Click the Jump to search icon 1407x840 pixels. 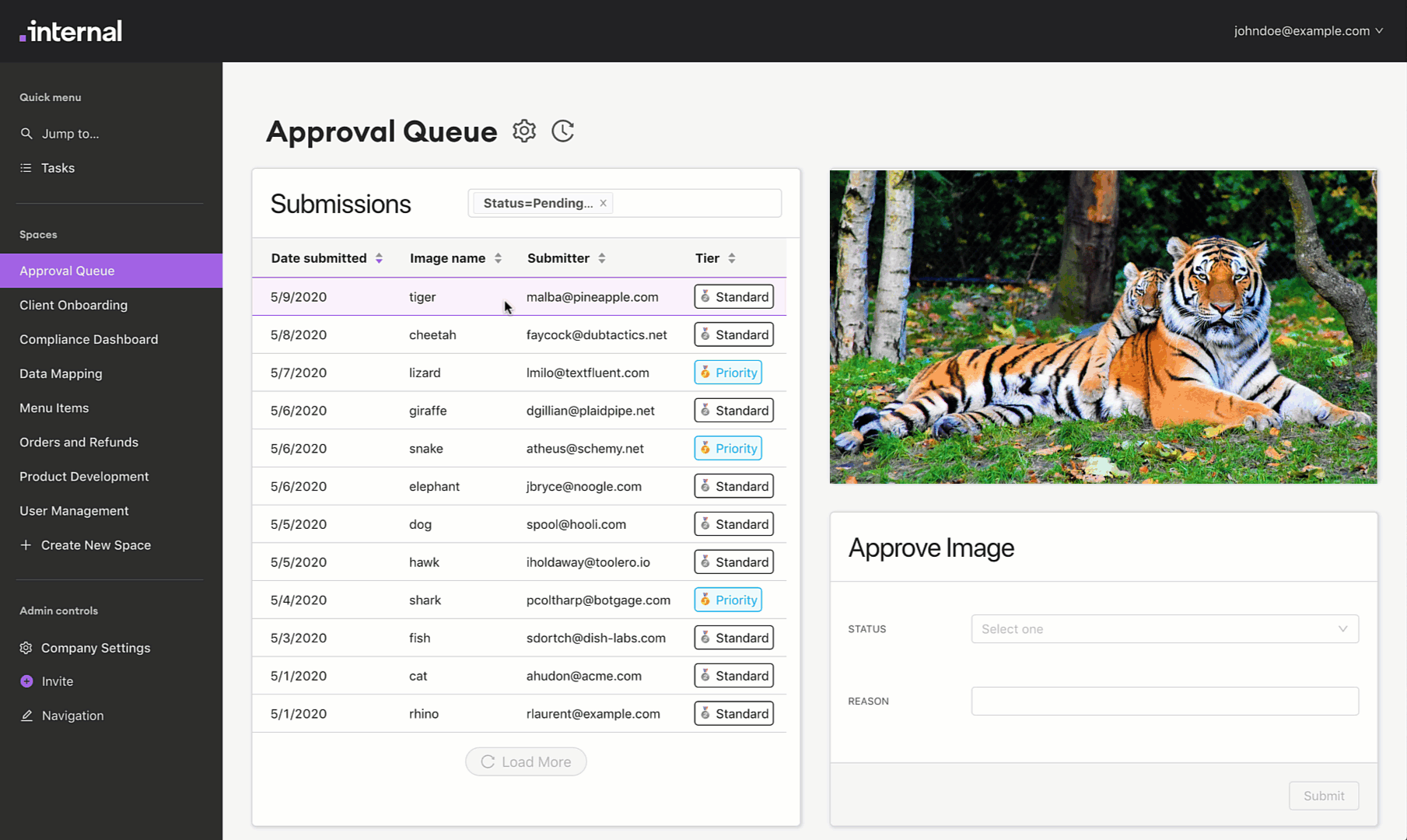[x=26, y=134]
